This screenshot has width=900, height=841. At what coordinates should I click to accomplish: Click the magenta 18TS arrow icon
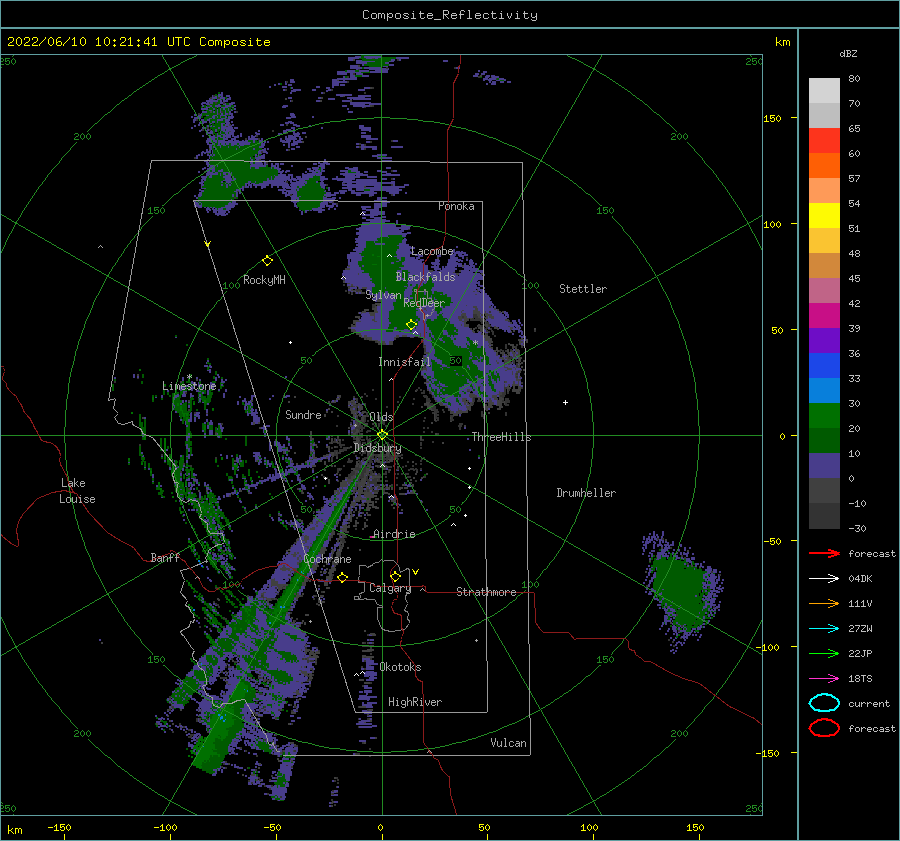click(824, 679)
